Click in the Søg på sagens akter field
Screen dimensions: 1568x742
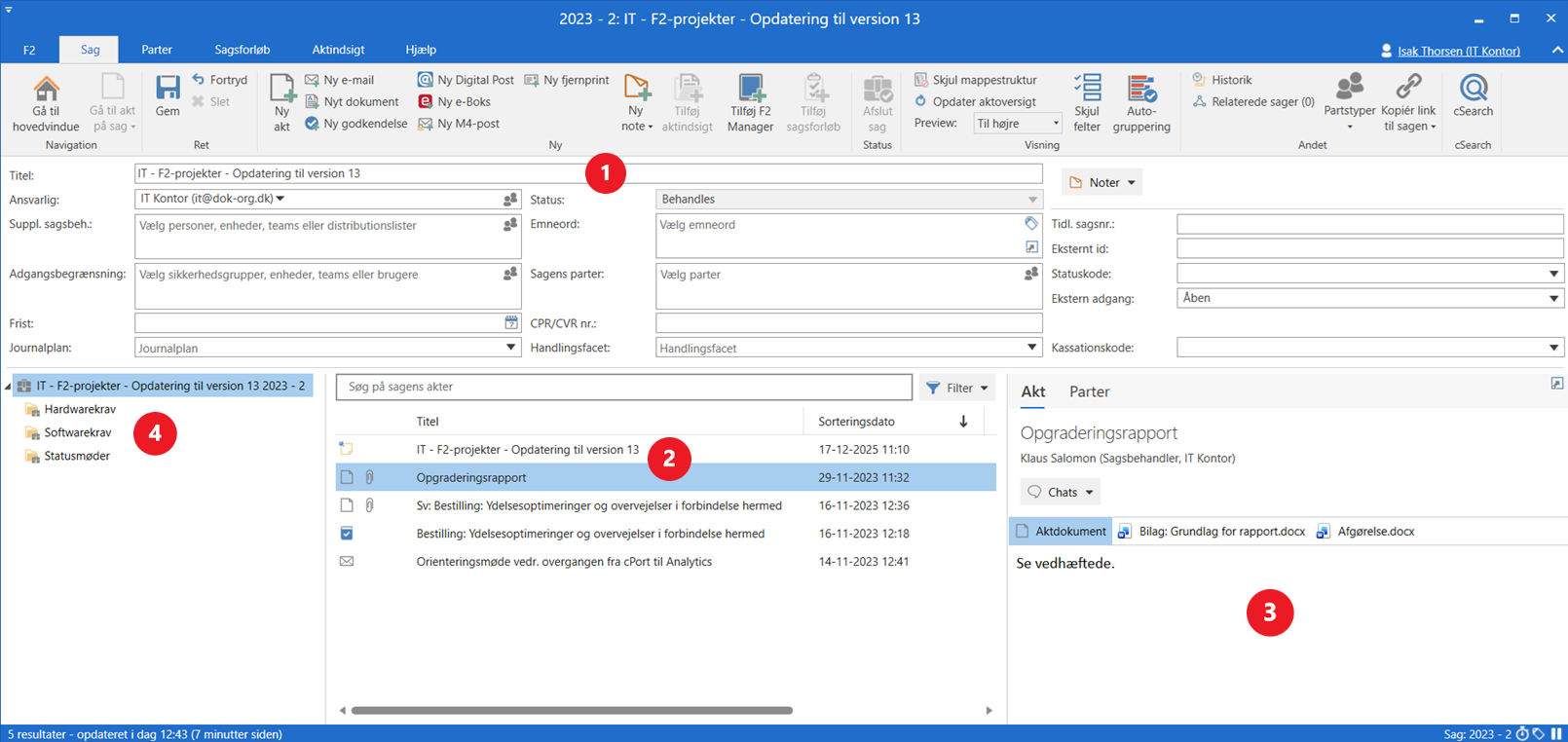[x=624, y=387]
